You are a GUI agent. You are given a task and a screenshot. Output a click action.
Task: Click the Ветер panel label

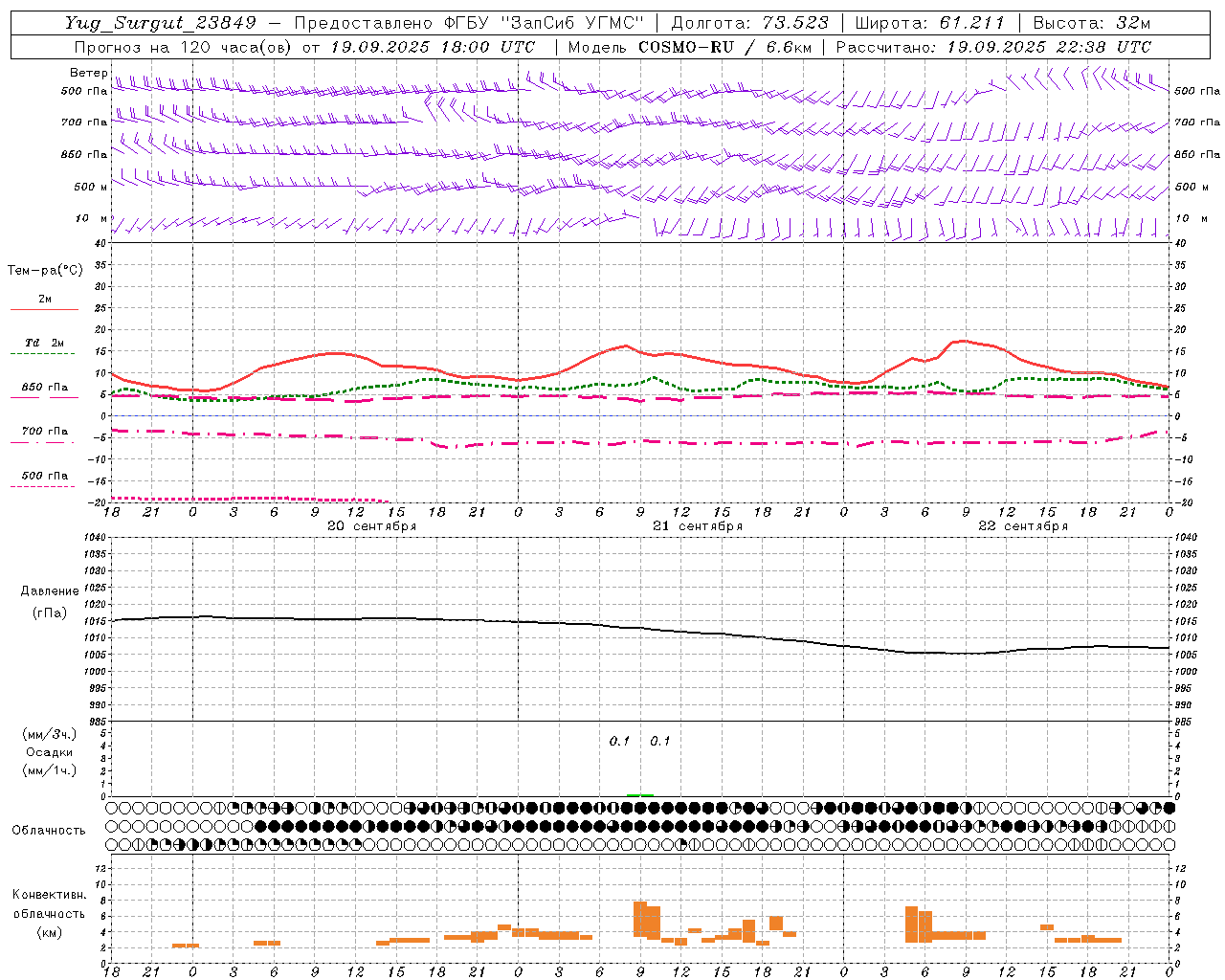89,73
